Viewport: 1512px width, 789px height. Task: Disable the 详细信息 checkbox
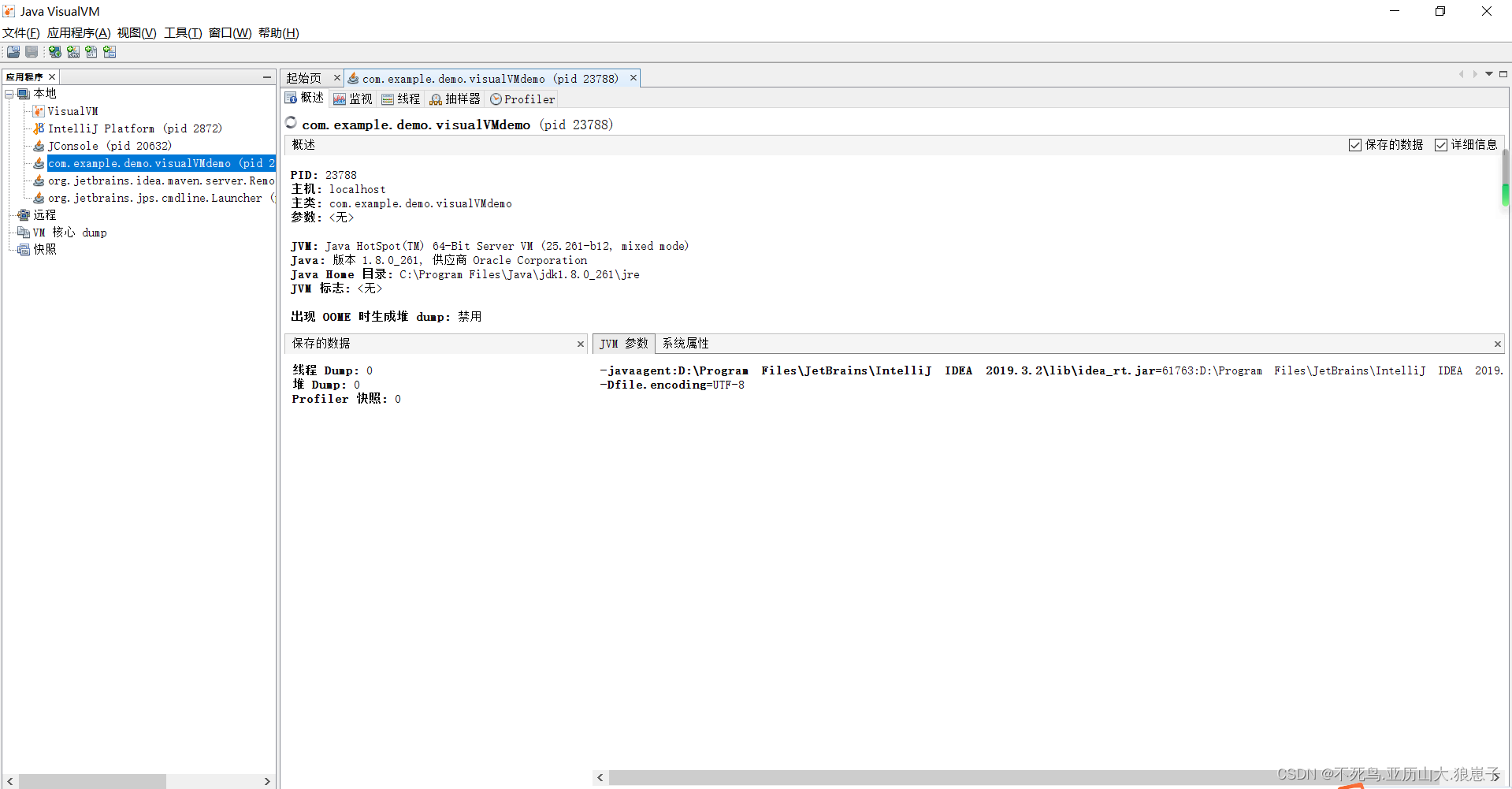[x=1441, y=144]
